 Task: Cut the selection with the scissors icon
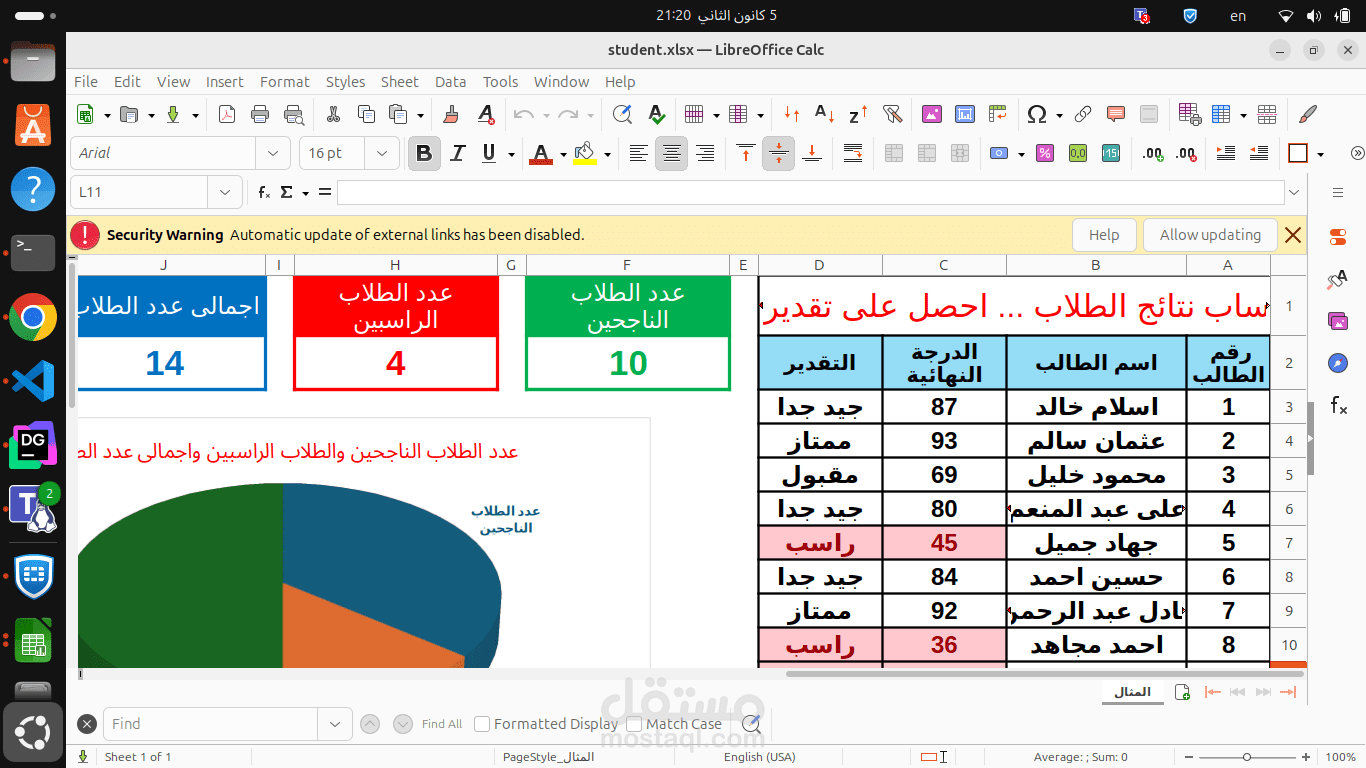pyautogui.click(x=334, y=114)
